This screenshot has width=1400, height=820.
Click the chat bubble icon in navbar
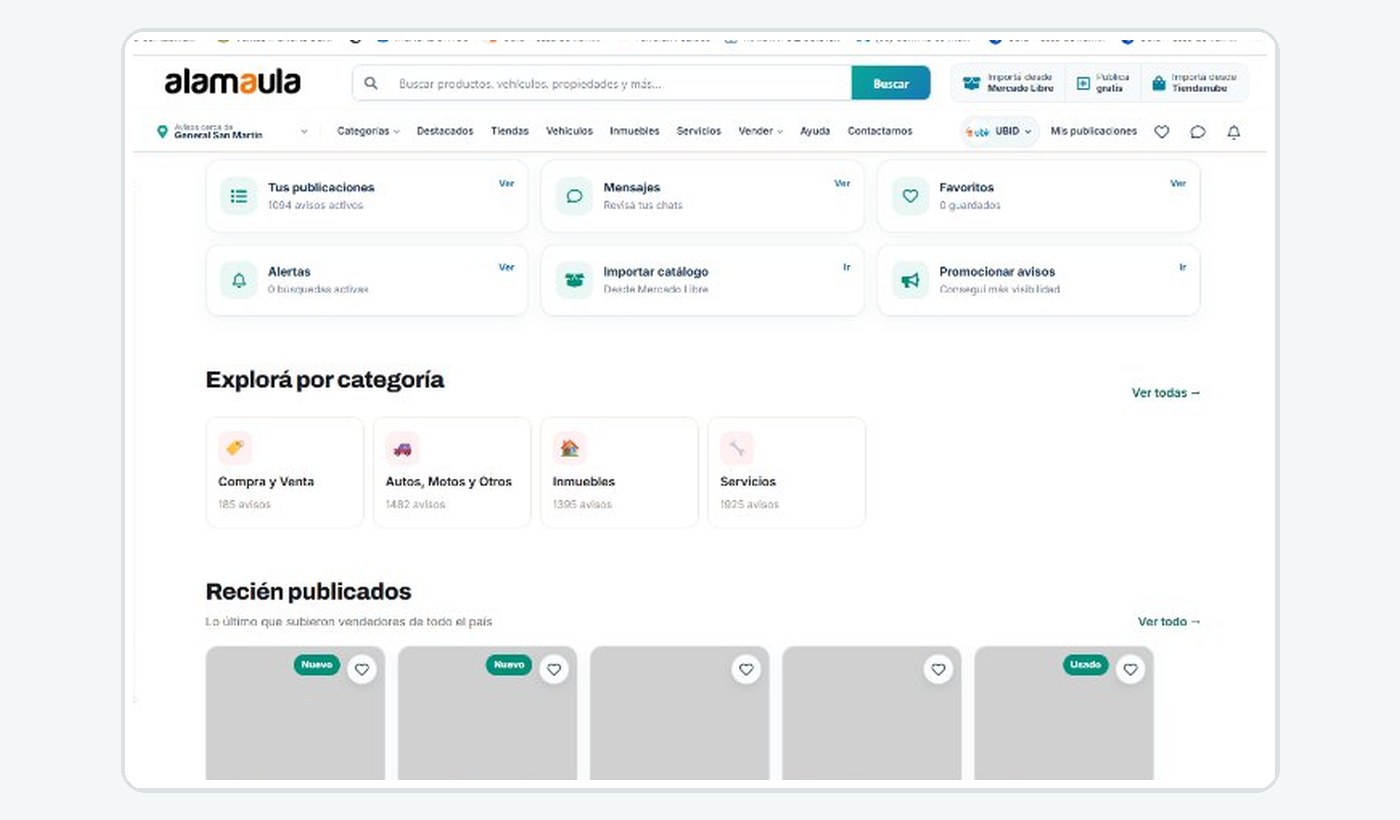pyautogui.click(x=1198, y=131)
